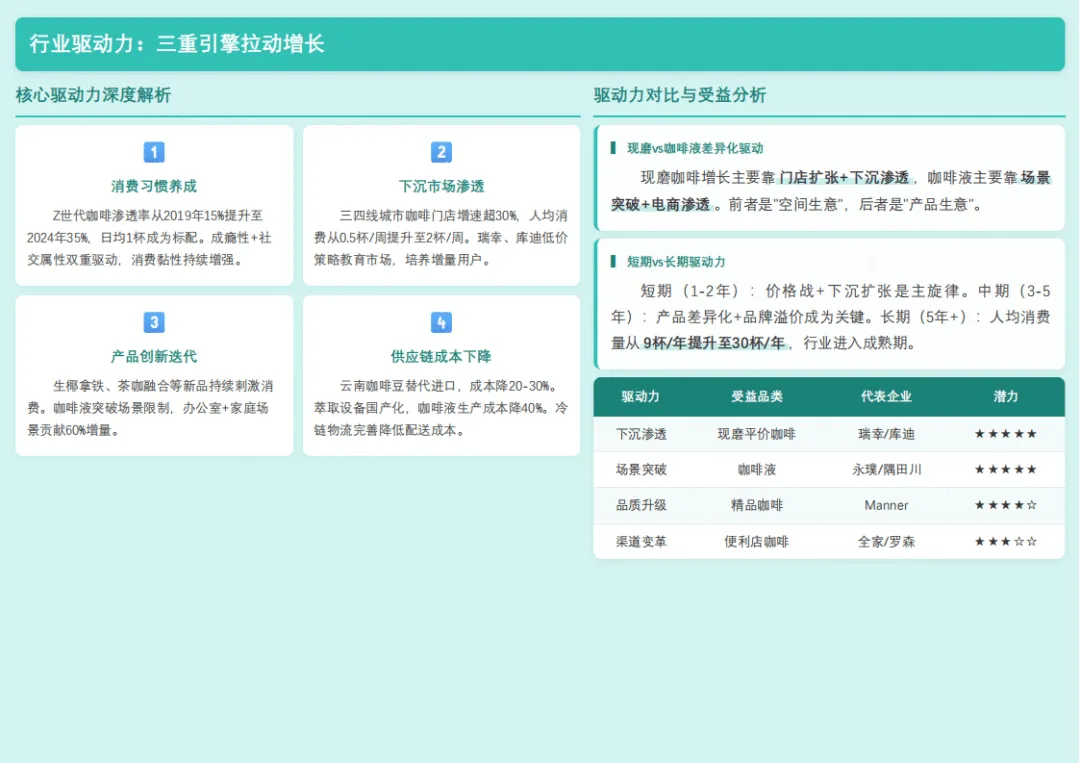This screenshot has width=1080, height=763.
Task: Click the 短期vs长期驱动力 heading
Action: coord(676,262)
